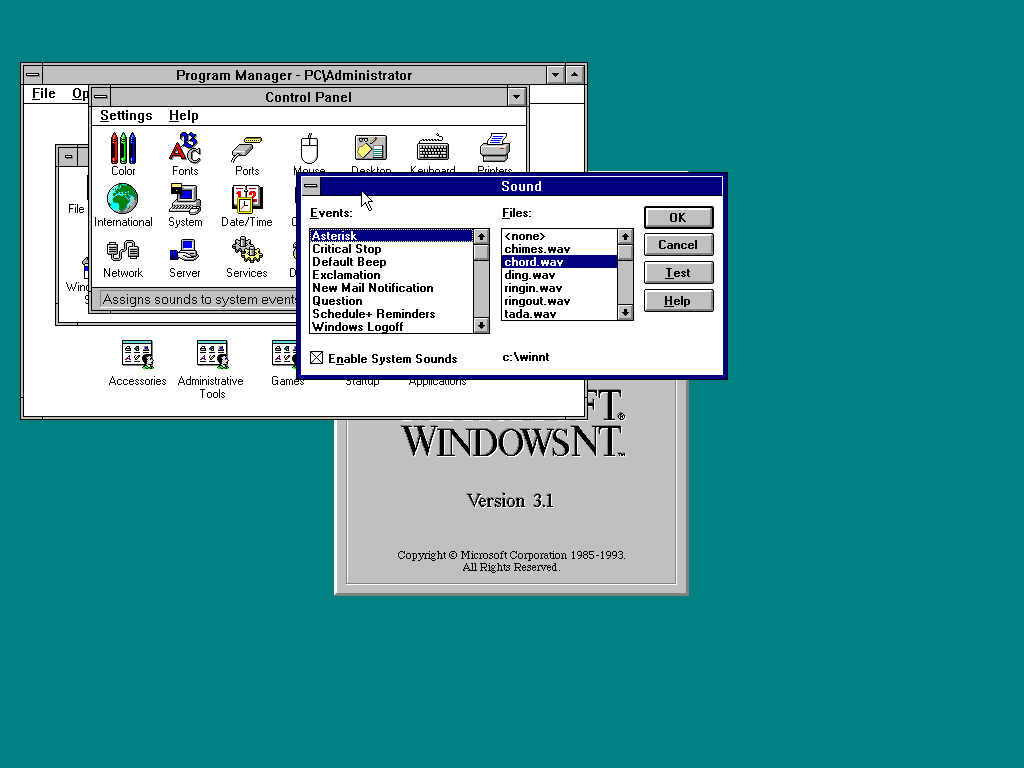This screenshot has height=768, width=1024.
Task: Open the Control Panel system menu box
Action: pyautogui.click(x=101, y=97)
